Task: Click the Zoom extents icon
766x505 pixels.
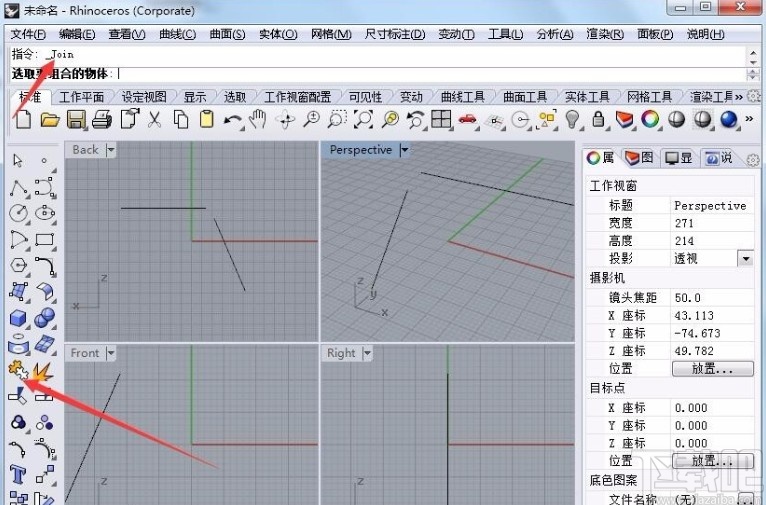Action: [x=363, y=119]
